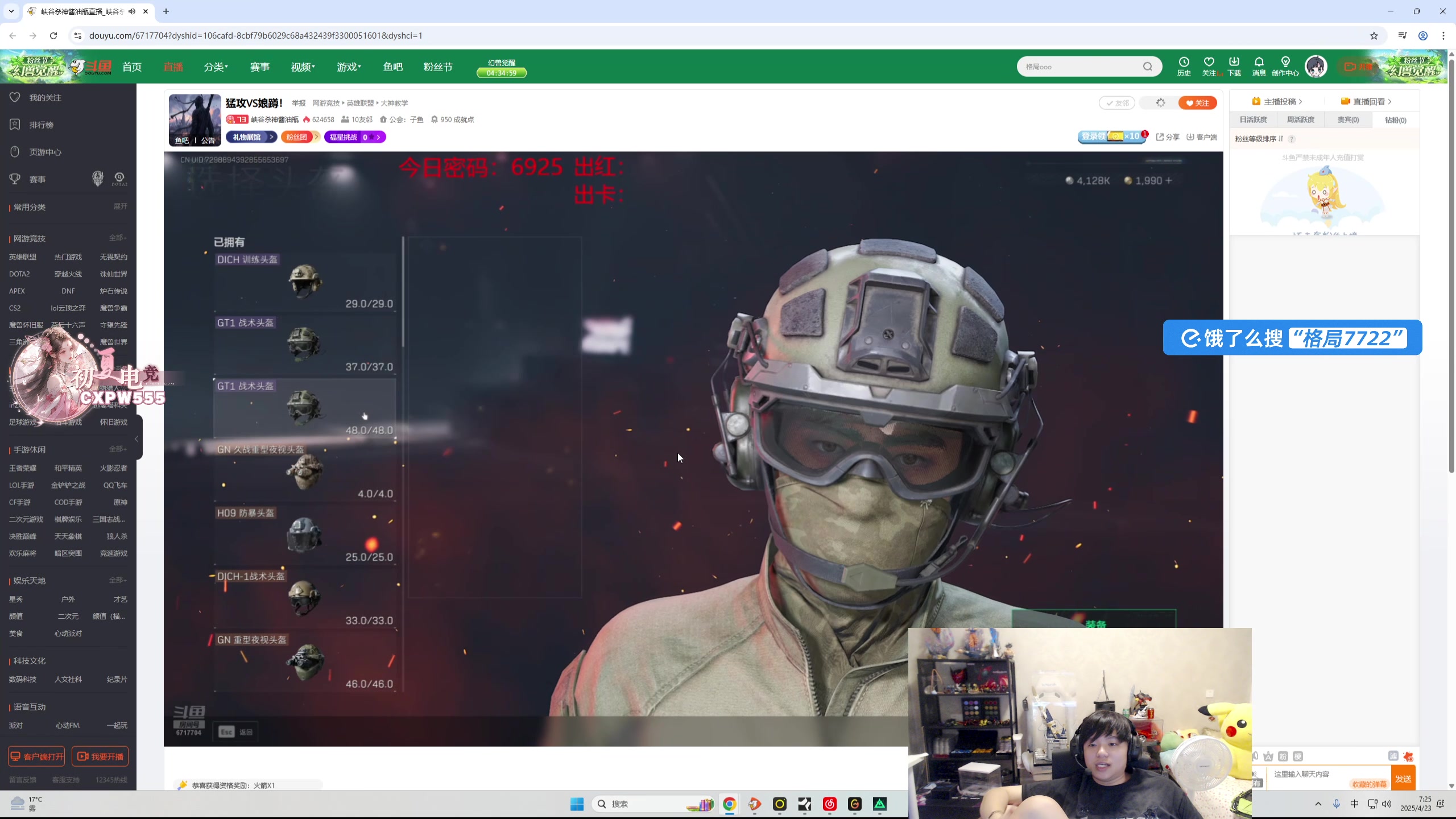Open the user avatar in the header
The height and width of the screenshot is (819, 1456).
point(1316,67)
